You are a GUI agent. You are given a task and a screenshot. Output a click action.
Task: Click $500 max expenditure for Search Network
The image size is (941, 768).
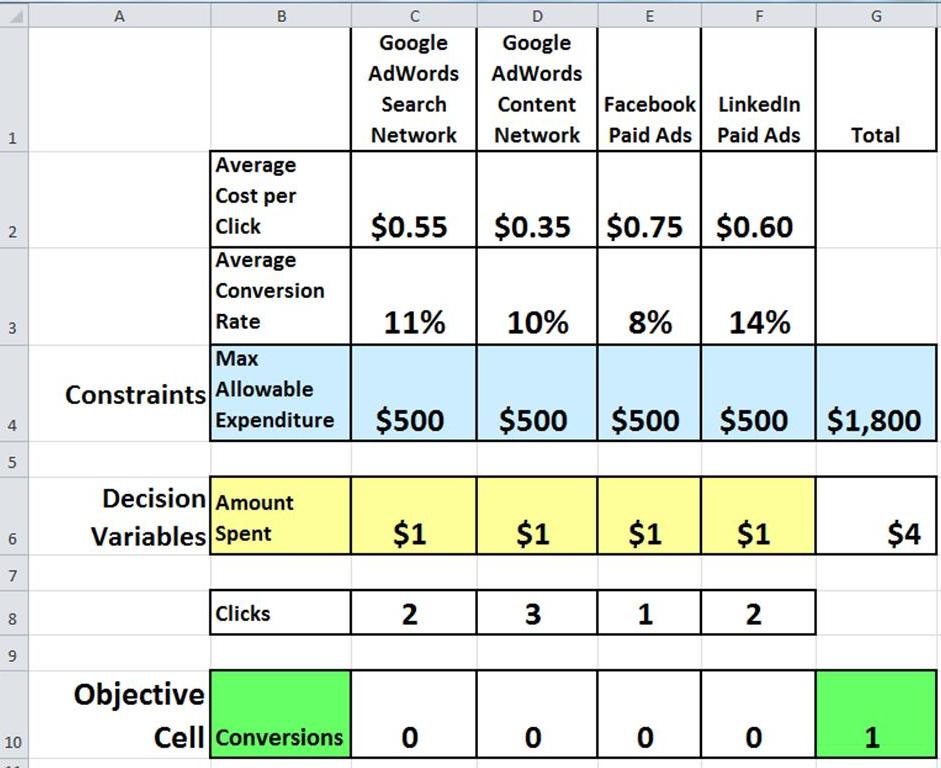[x=414, y=394]
